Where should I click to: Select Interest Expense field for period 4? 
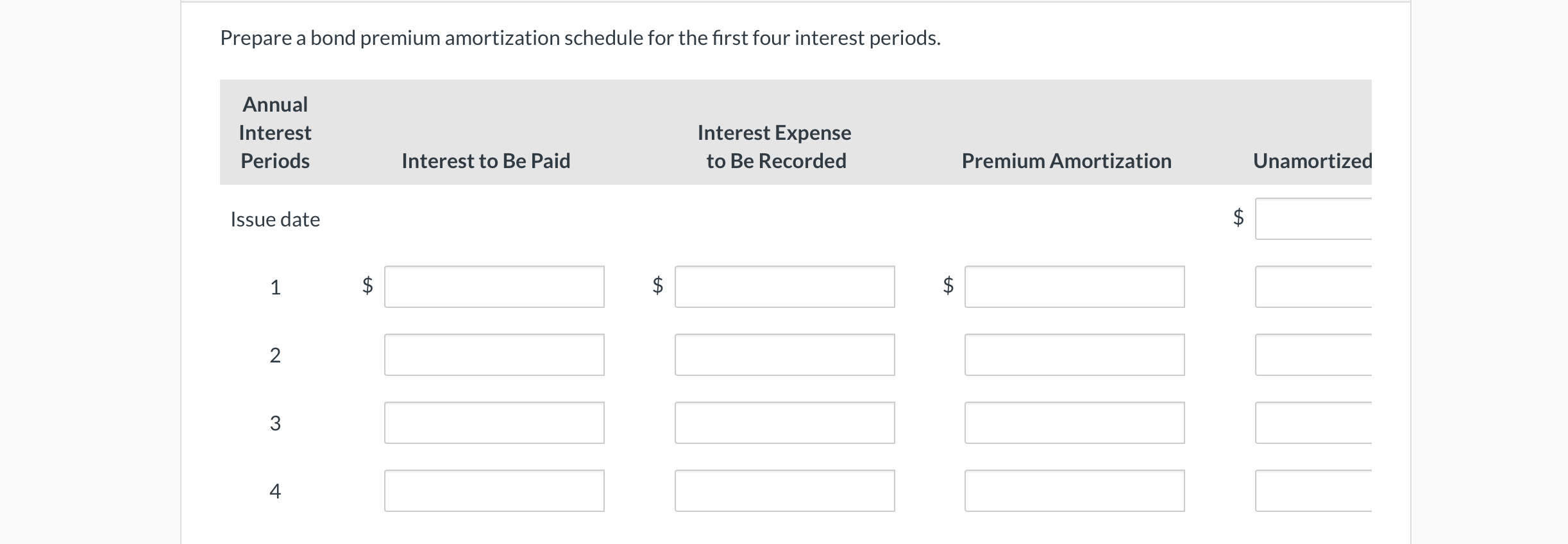pyautogui.click(x=785, y=491)
